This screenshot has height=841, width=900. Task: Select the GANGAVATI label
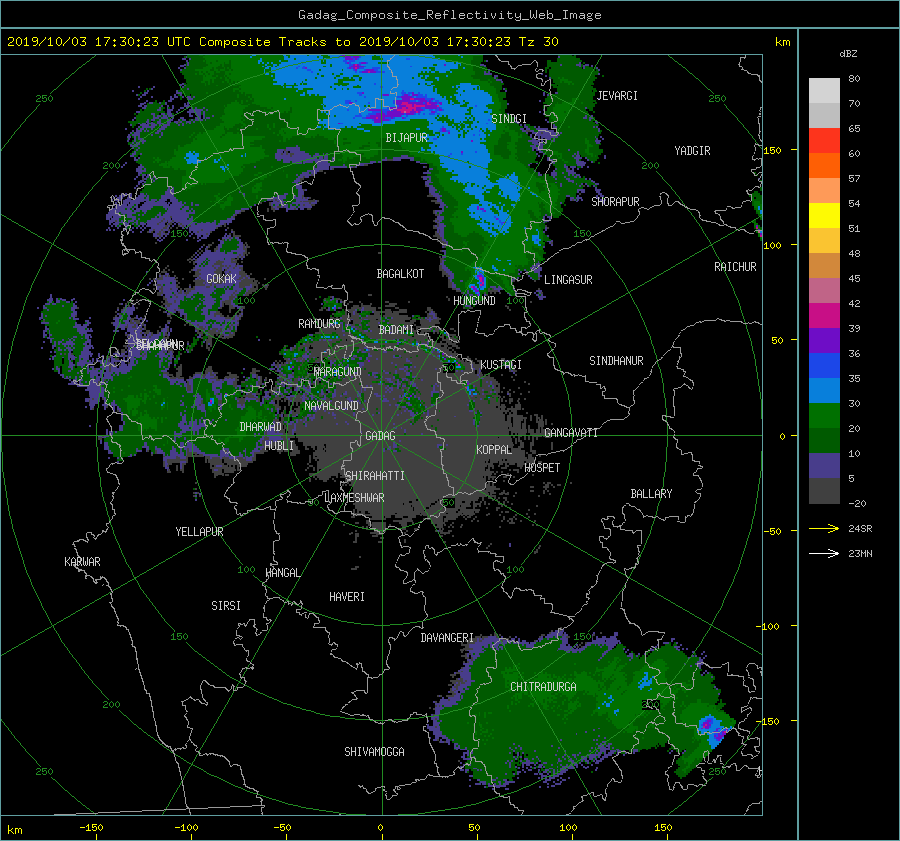click(x=571, y=433)
